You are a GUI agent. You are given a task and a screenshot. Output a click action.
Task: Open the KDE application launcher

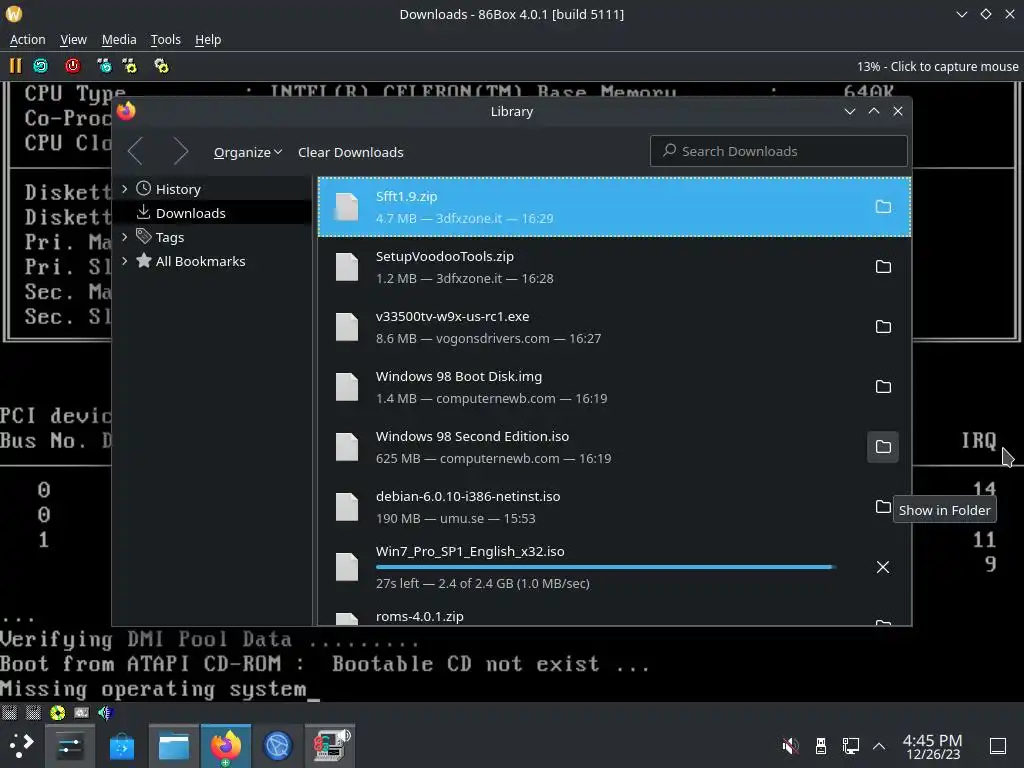tap(21, 746)
